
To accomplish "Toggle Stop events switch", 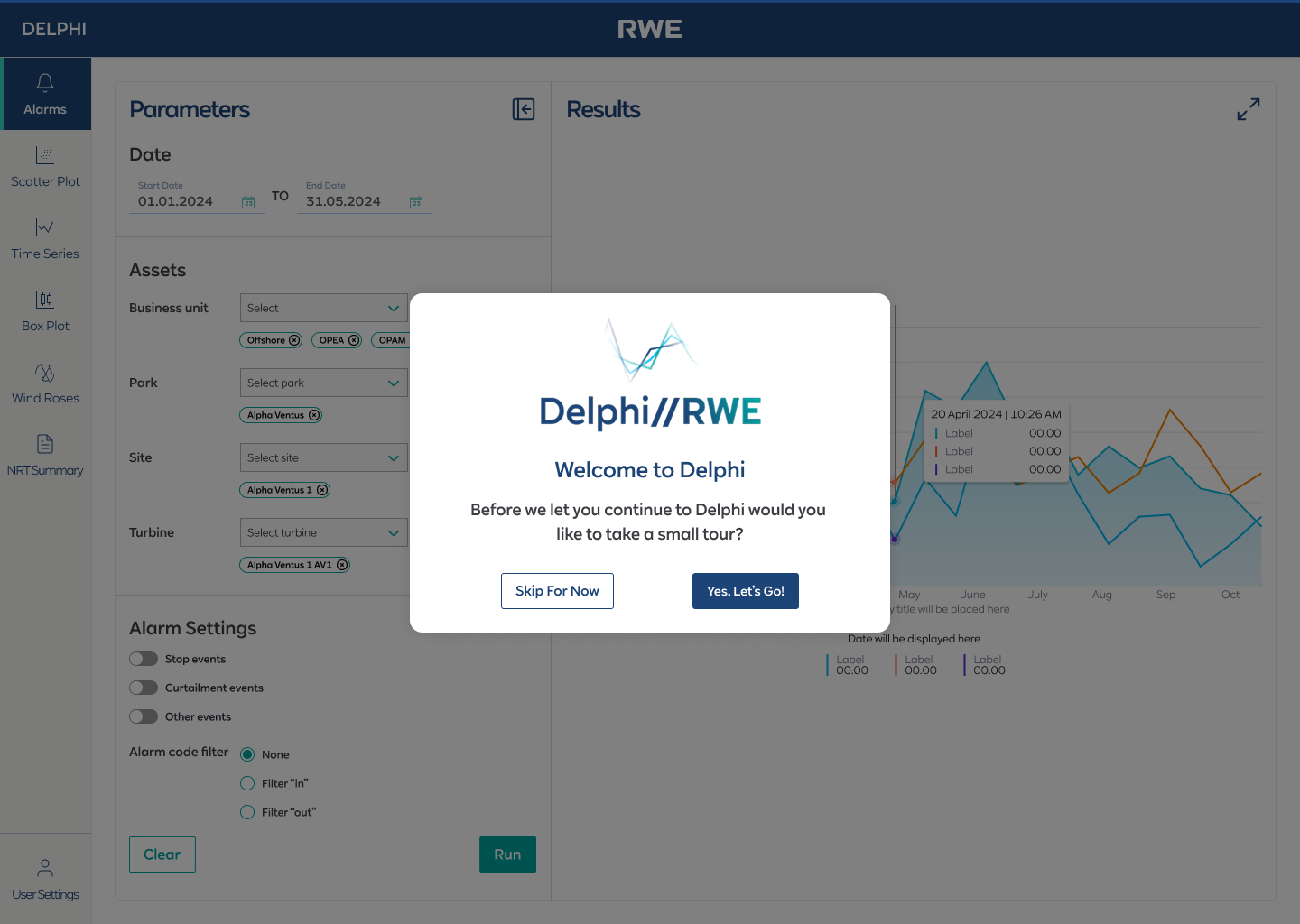I will [144, 659].
